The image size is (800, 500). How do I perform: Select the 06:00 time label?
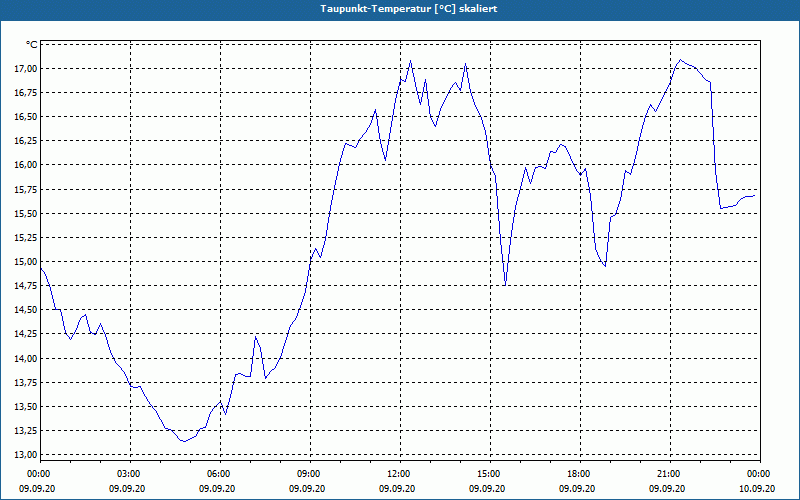220,474
